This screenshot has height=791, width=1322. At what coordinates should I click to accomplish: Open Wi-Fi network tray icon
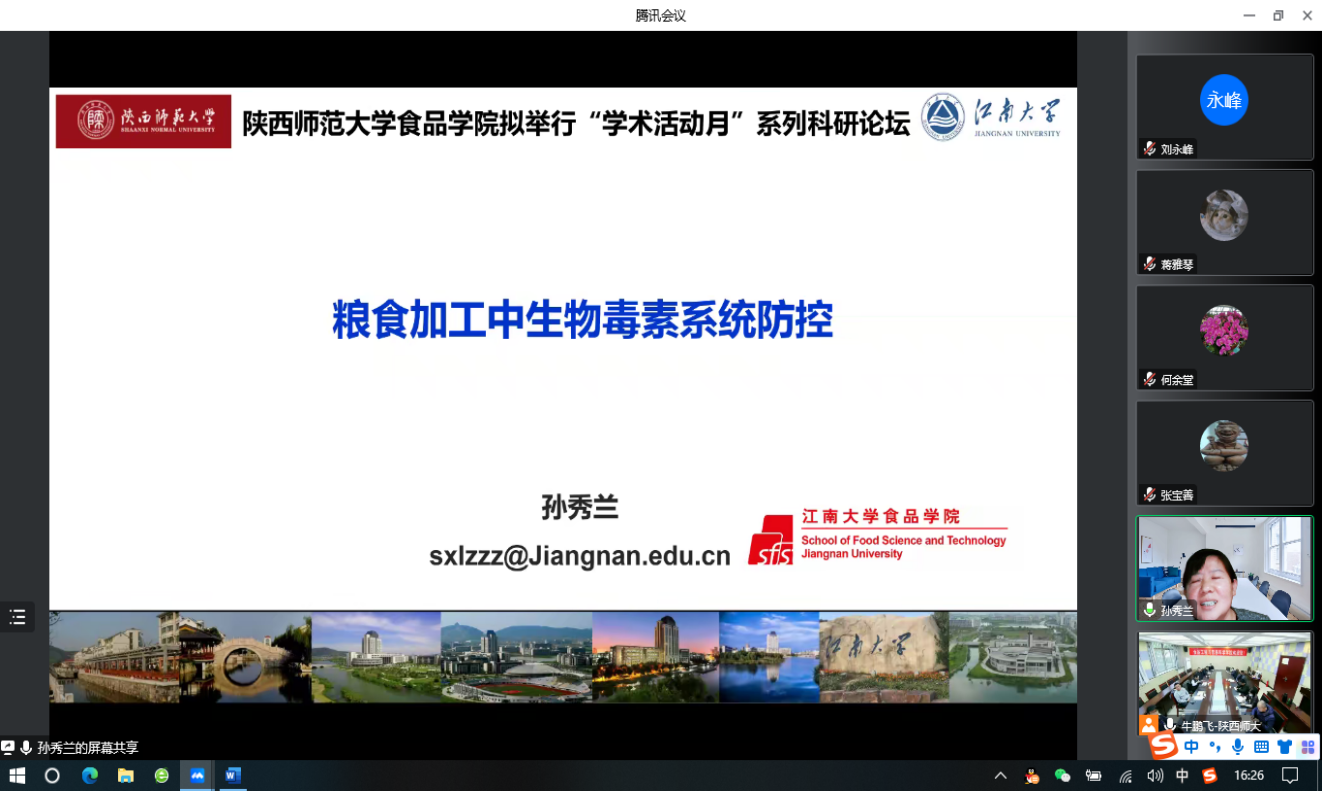pos(1125,776)
